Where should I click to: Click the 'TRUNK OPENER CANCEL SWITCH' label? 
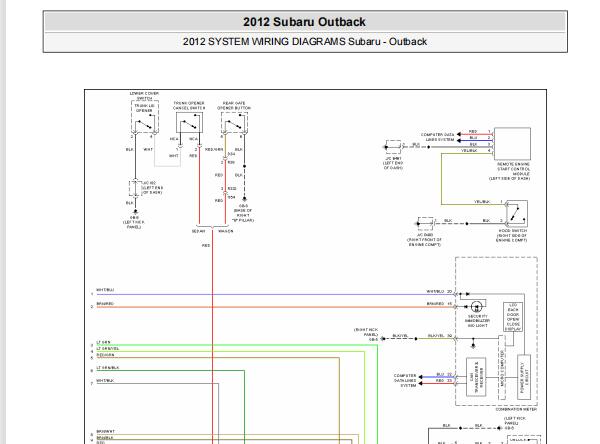point(189,106)
